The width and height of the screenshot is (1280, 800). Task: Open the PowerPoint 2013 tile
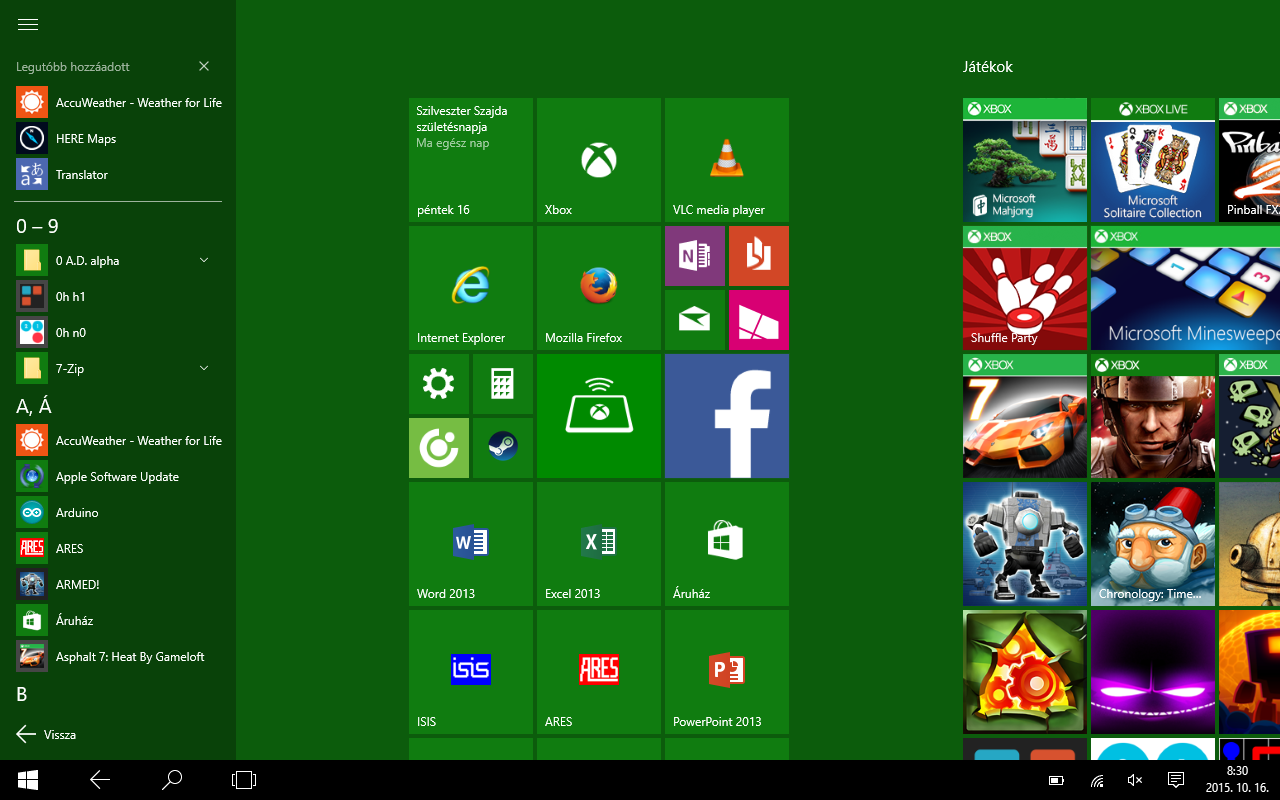pyautogui.click(x=727, y=672)
